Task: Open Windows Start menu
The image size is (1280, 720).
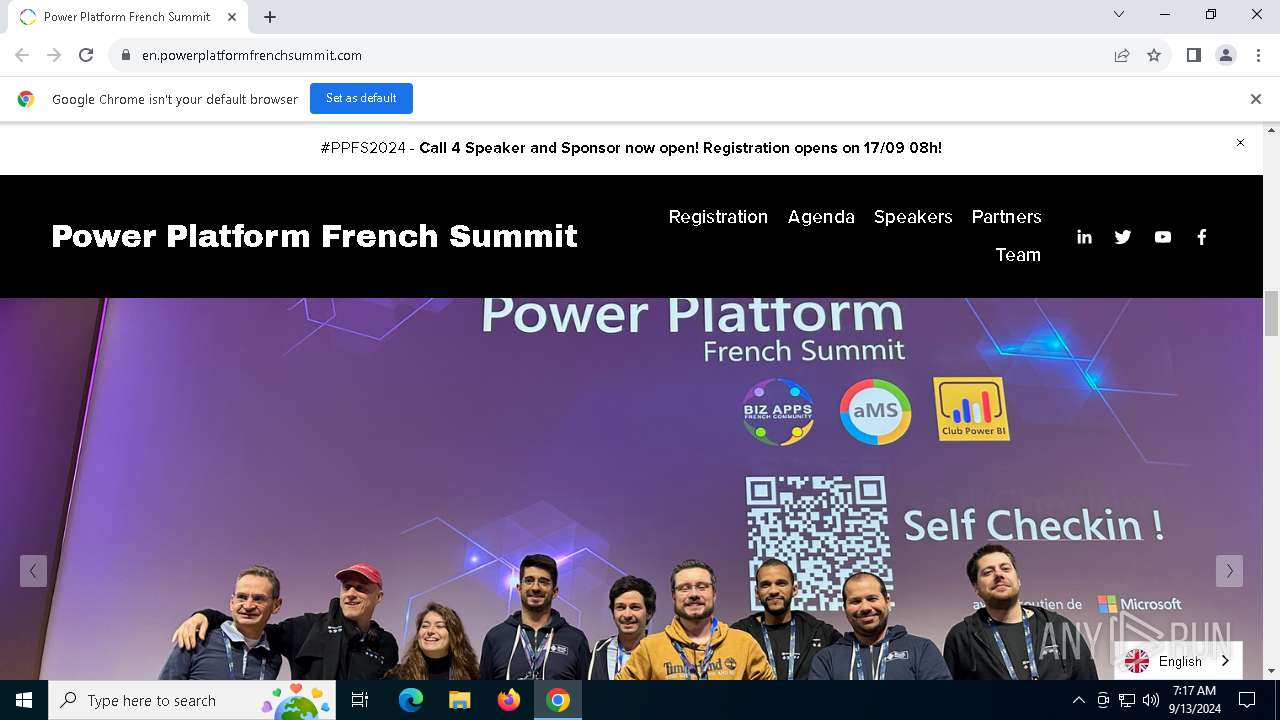Action: click(24, 700)
